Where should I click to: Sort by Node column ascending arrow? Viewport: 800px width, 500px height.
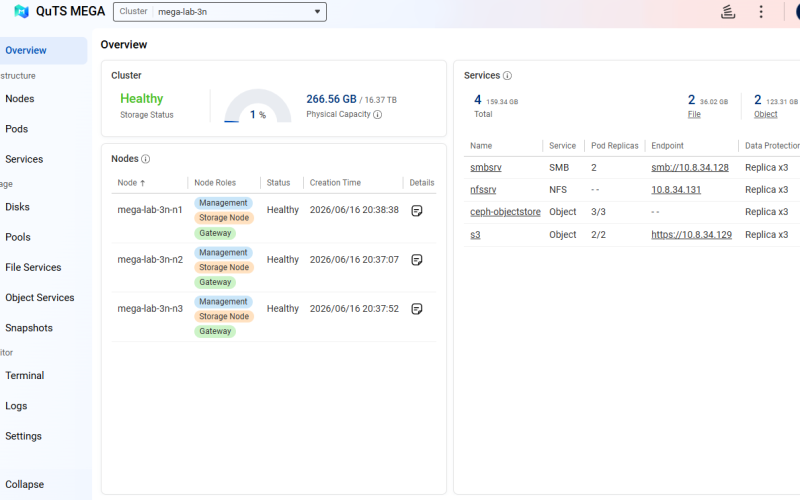tap(143, 183)
